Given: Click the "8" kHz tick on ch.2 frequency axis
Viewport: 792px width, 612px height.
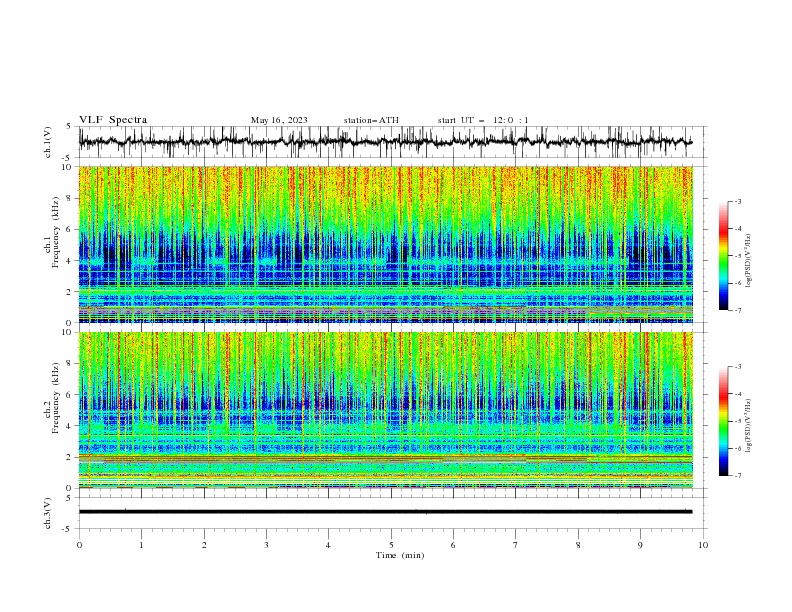Looking at the screenshot, I should tap(71, 364).
